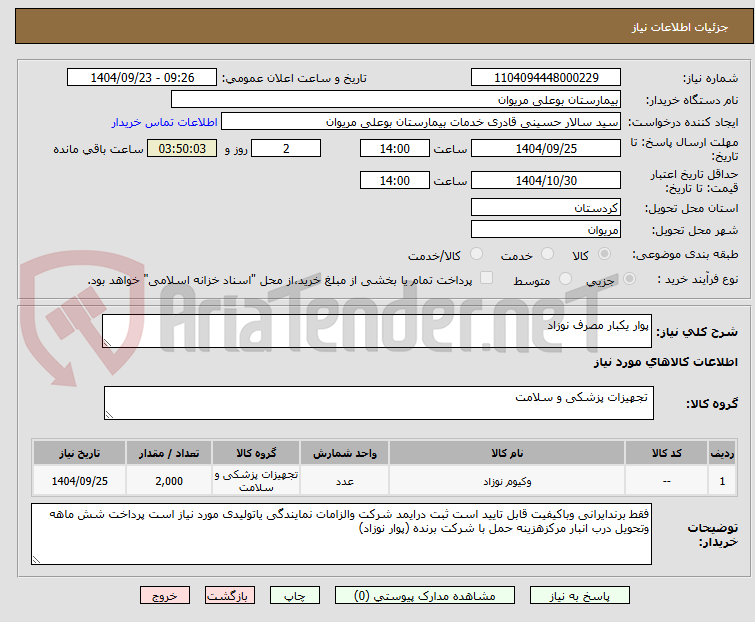Click the quantity cell 2,000

(169, 480)
